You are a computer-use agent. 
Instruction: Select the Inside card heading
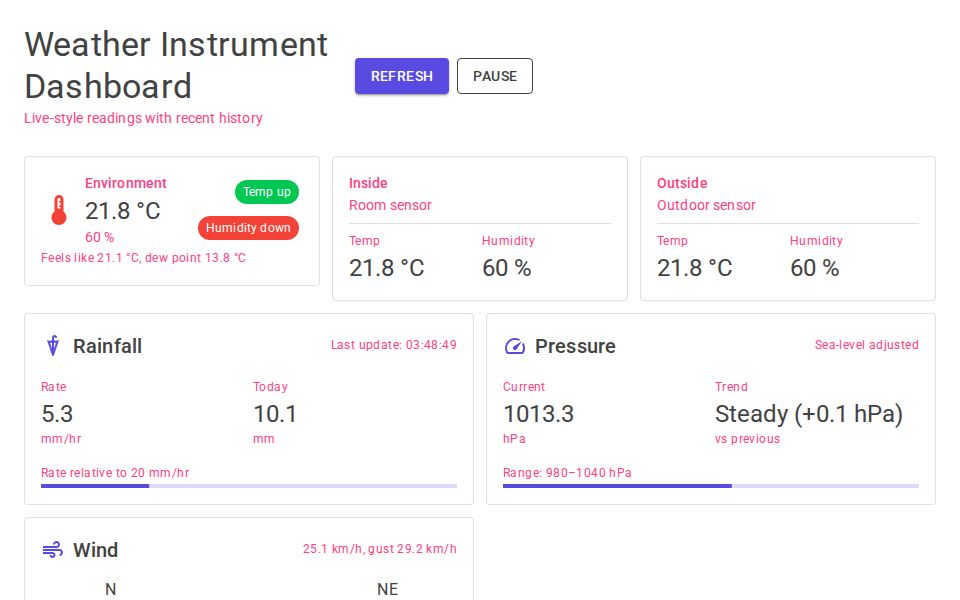click(x=368, y=183)
